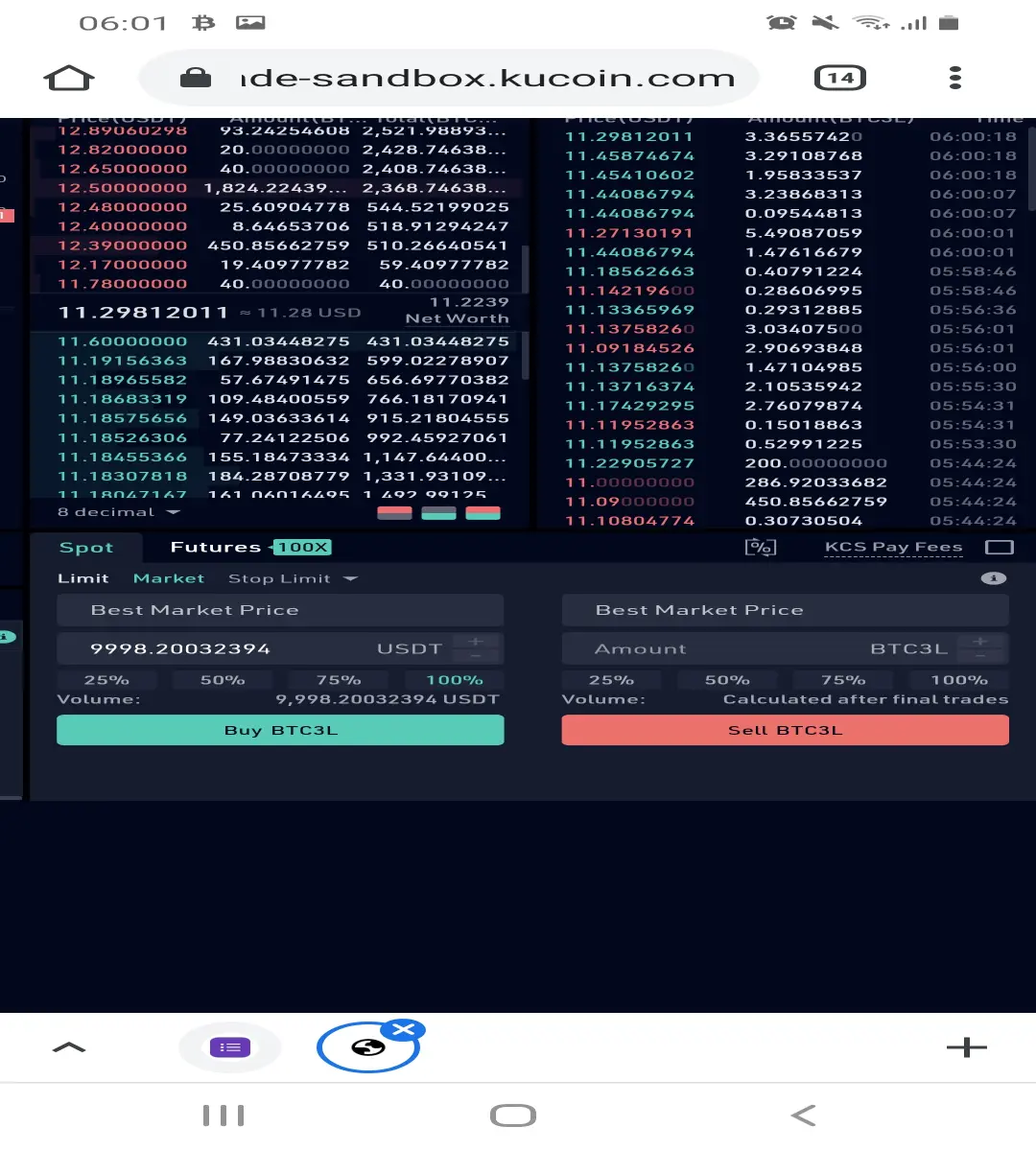The width and height of the screenshot is (1036, 1151).
Task: Open the fee percentage icon
Action: [x=761, y=548]
